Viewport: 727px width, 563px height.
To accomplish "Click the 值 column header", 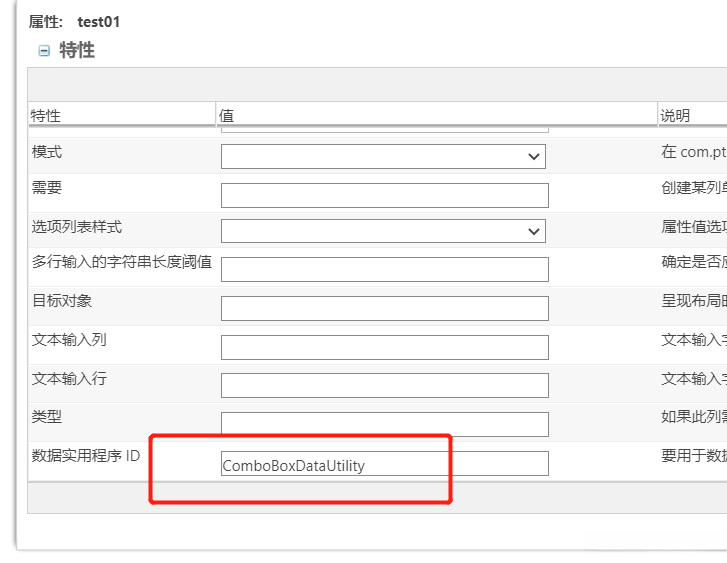I will pyautogui.click(x=227, y=116).
